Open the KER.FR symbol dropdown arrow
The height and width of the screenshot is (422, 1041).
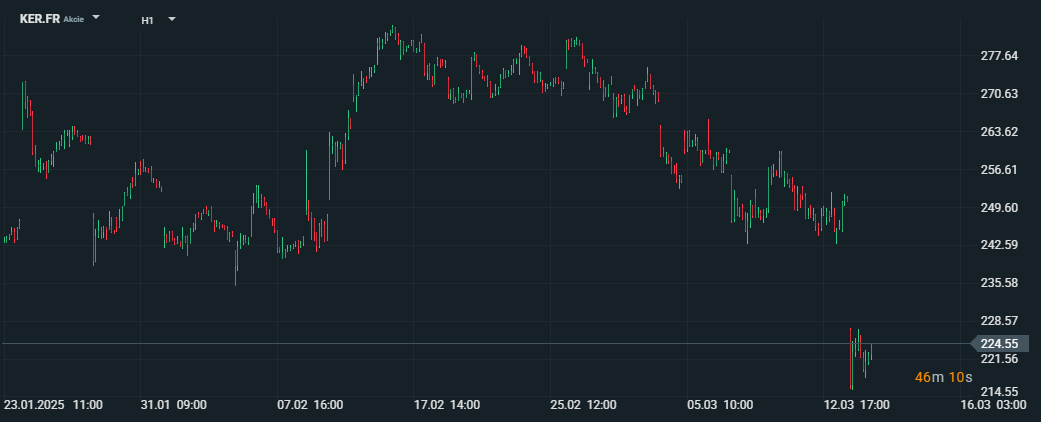click(x=96, y=18)
